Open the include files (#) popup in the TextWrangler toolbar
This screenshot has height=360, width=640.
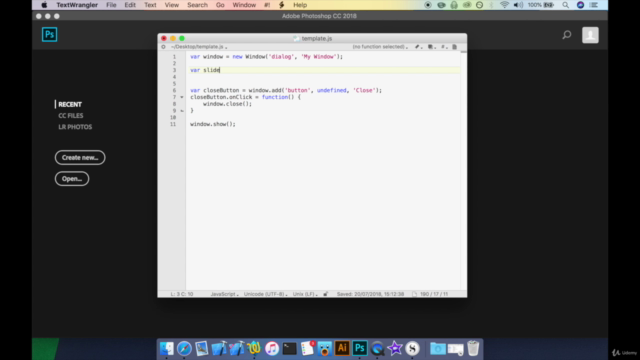coord(443,47)
